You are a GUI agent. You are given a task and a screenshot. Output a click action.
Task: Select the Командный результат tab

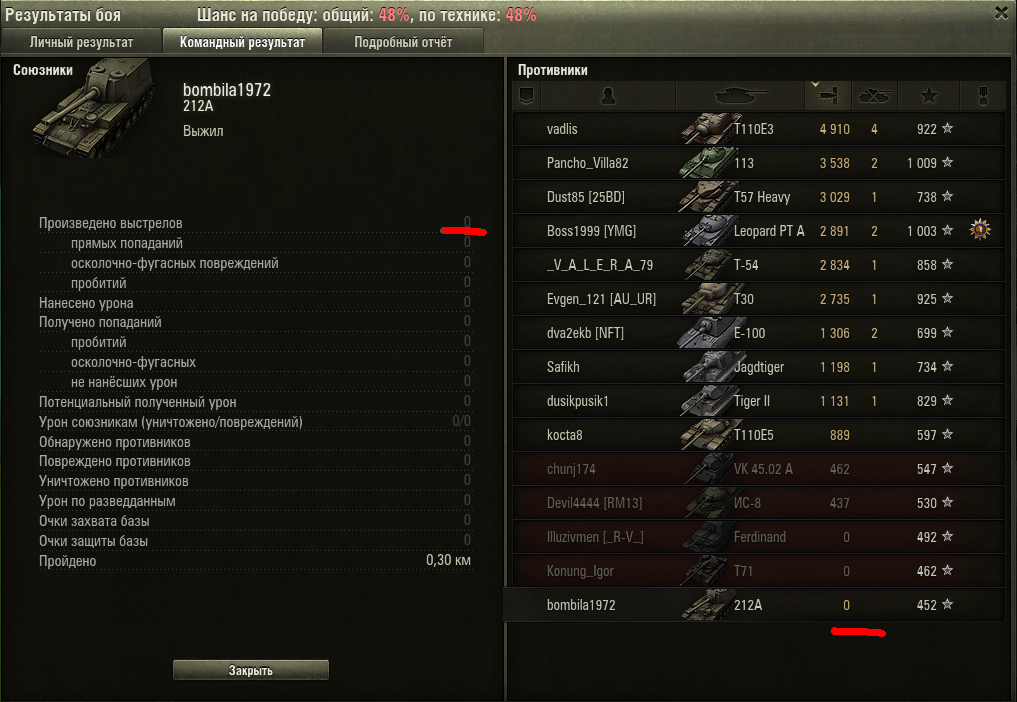click(242, 42)
